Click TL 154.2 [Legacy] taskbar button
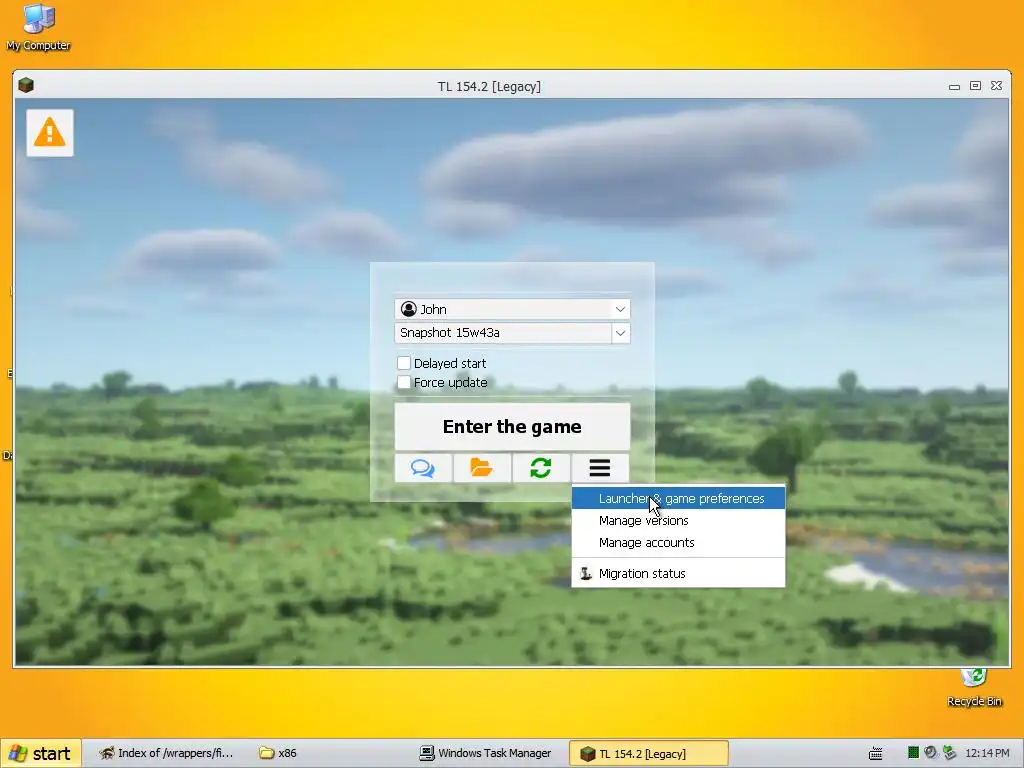Viewport: 1024px width, 768px height. coord(648,754)
